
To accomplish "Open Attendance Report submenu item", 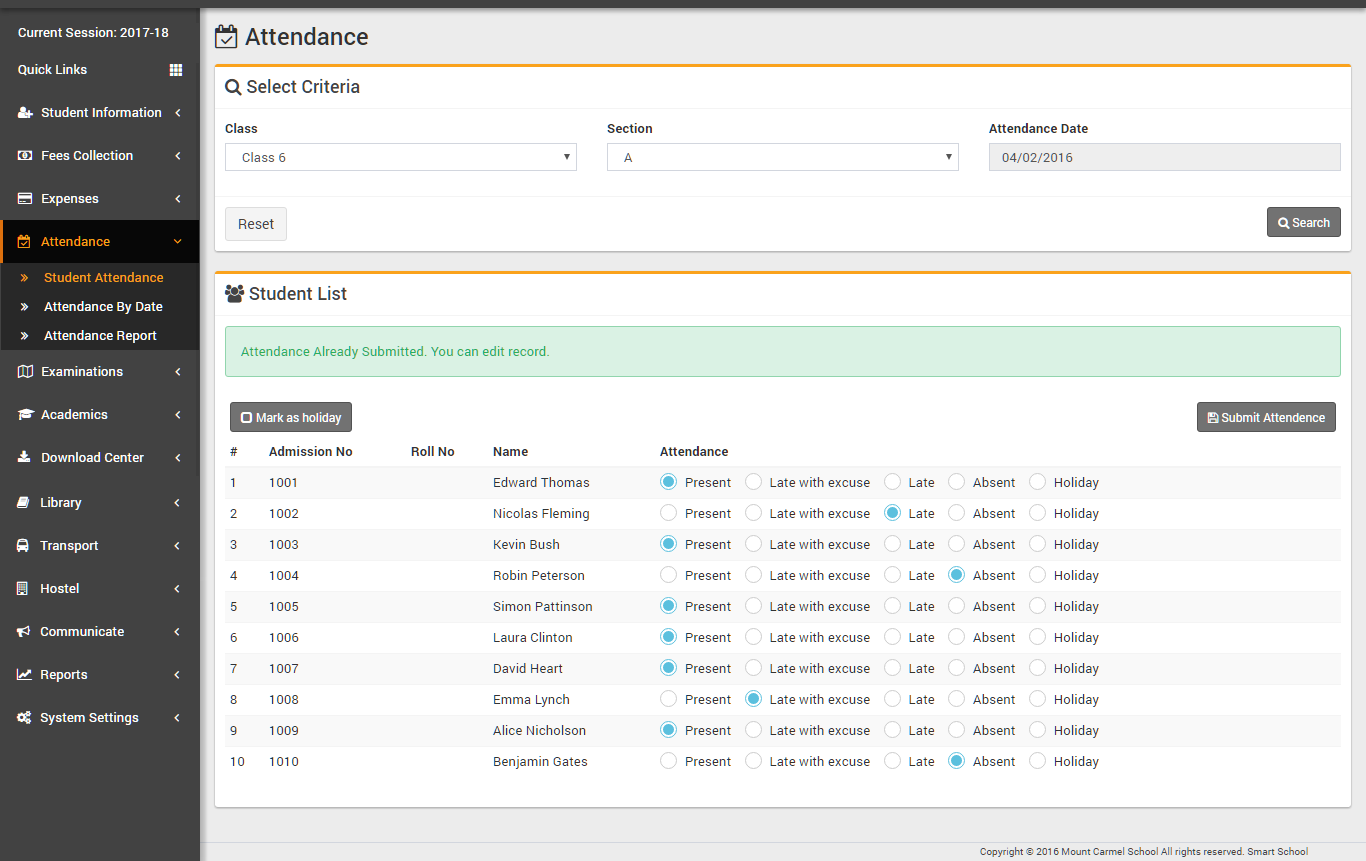I will pyautogui.click(x=100, y=336).
